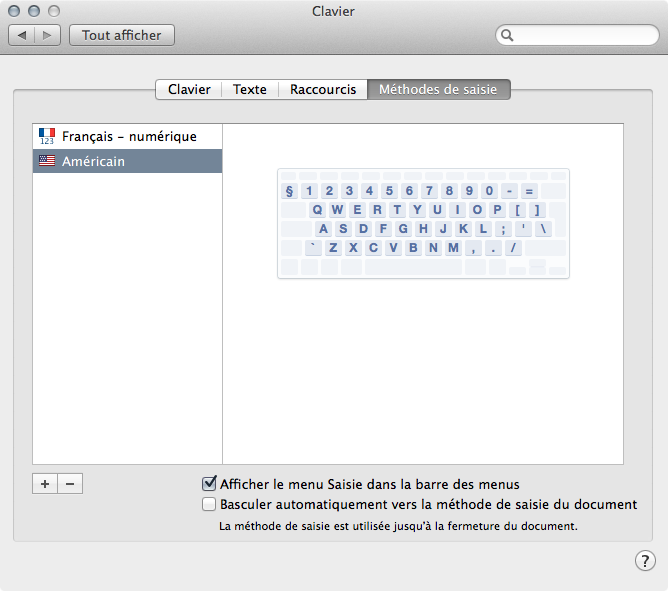
Task: Click the American flag icon in list
Action: (x=46, y=161)
